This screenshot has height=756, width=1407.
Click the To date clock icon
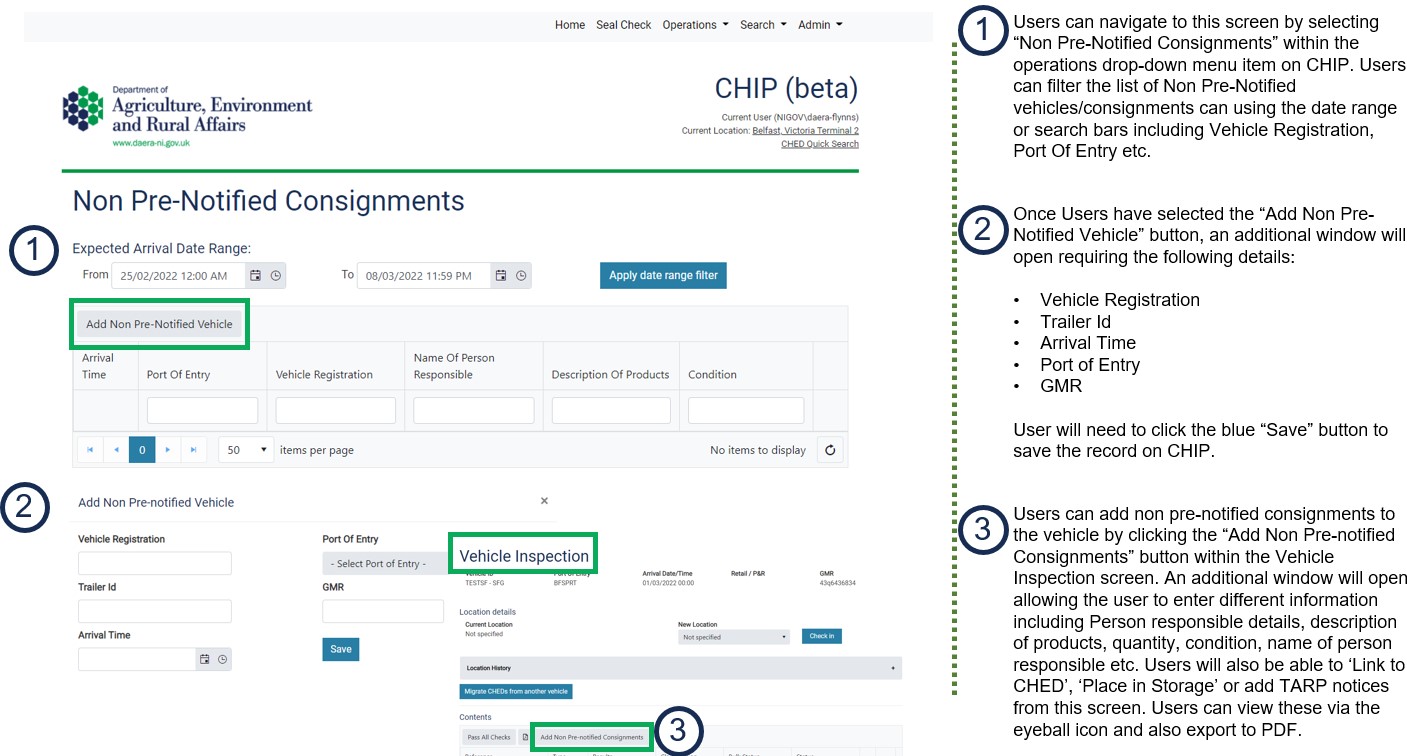pos(521,276)
